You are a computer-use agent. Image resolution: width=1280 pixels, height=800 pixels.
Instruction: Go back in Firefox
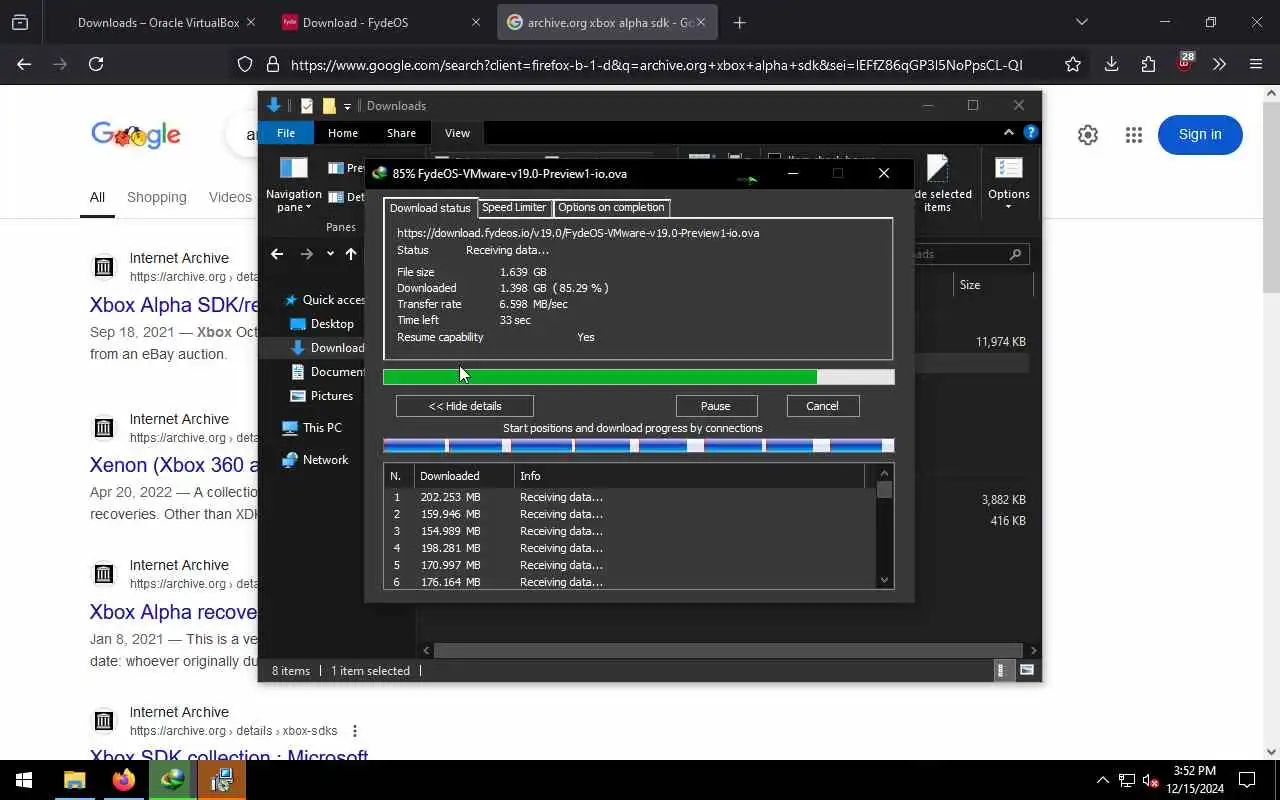pyautogui.click(x=24, y=64)
